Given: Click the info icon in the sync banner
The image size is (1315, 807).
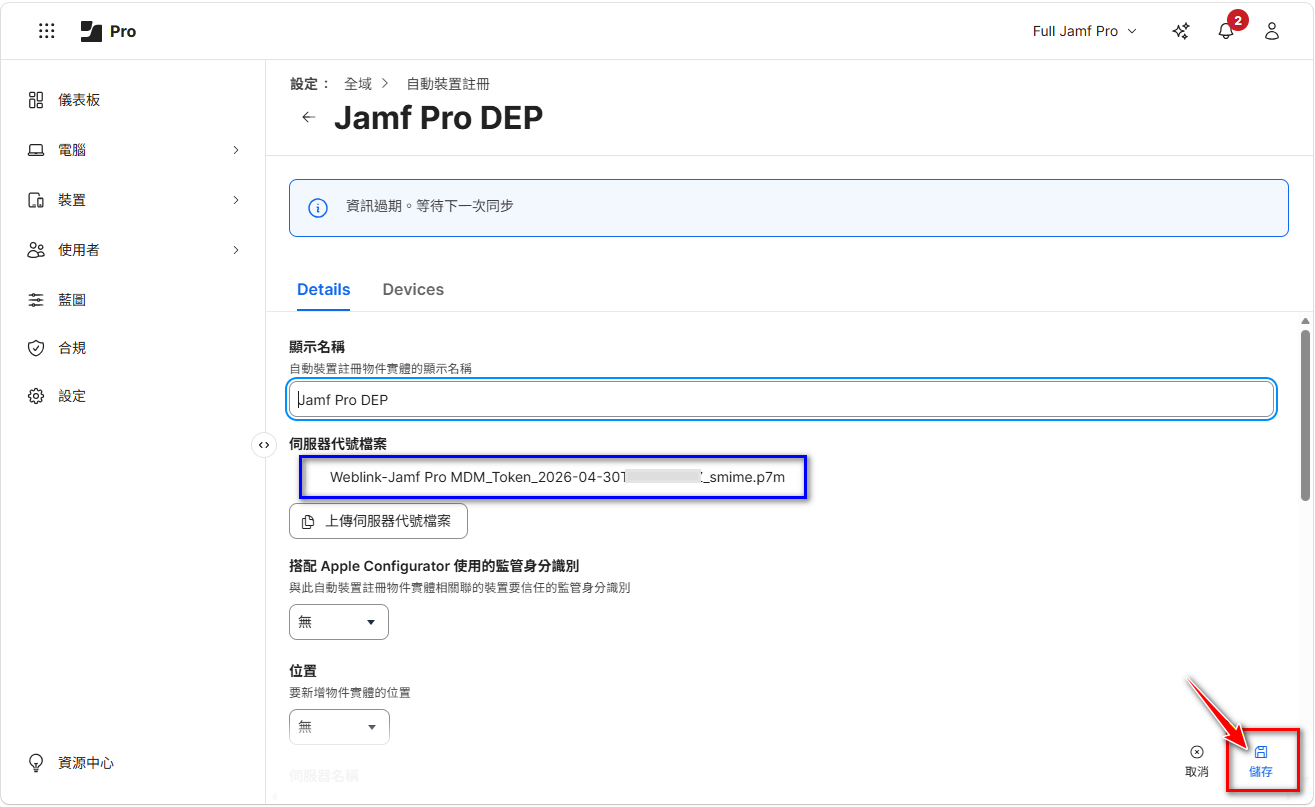Looking at the screenshot, I should click(x=318, y=208).
